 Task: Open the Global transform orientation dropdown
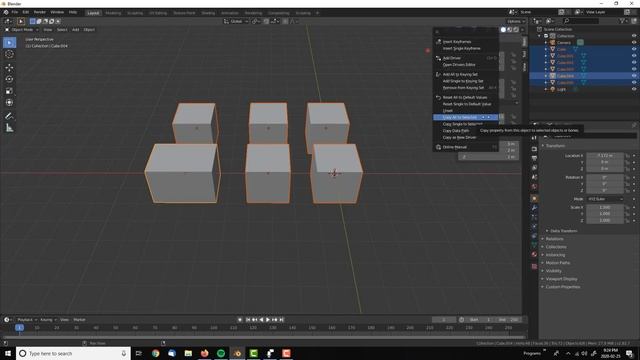tap(236, 21)
